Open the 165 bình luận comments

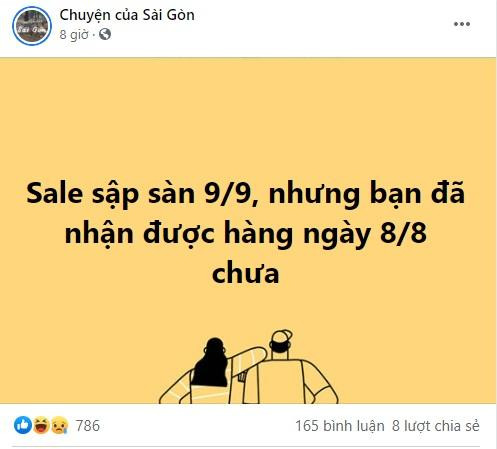[x=340, y=426]
